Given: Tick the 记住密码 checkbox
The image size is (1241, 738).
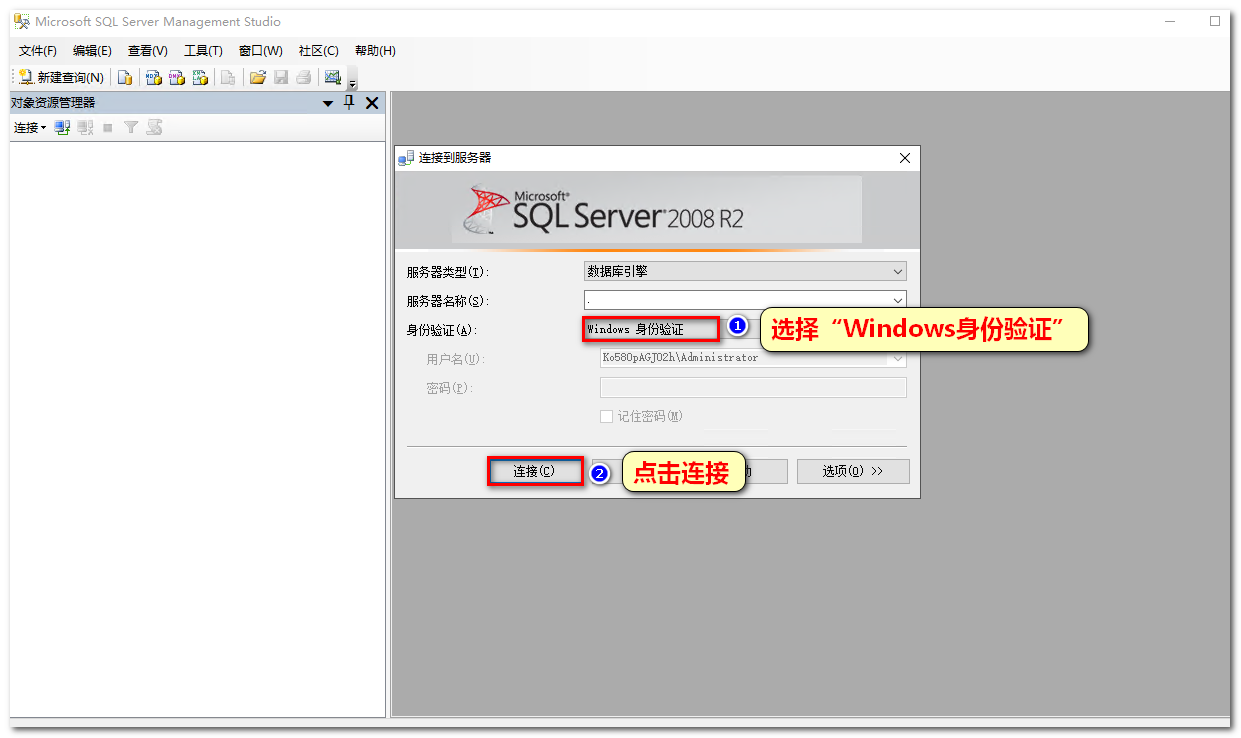Looking at the screenshot, I should pyautogui.click(x=606, y=416).
